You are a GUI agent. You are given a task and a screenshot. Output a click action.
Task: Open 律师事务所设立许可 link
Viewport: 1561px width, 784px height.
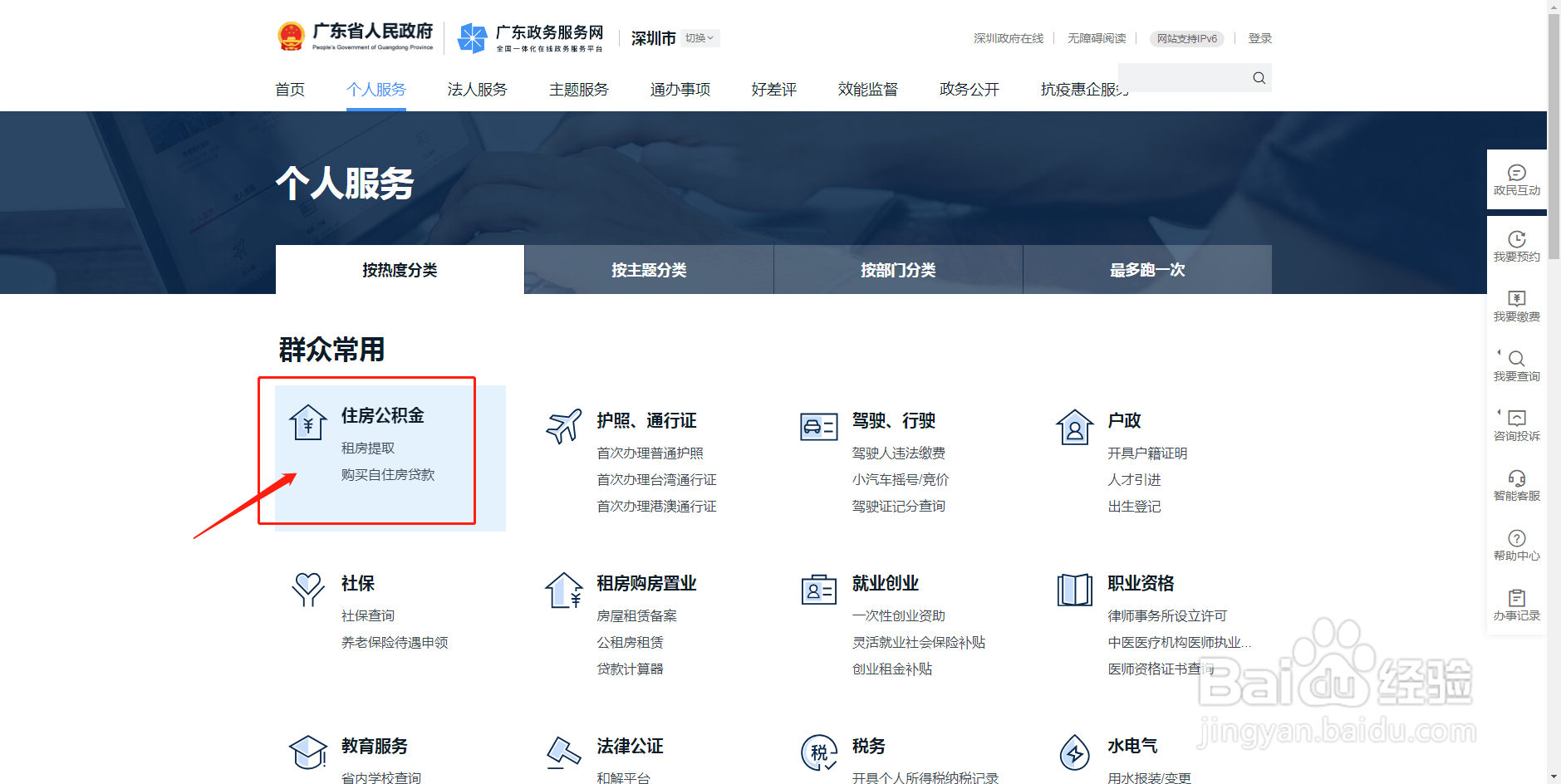pos(1168,616)
